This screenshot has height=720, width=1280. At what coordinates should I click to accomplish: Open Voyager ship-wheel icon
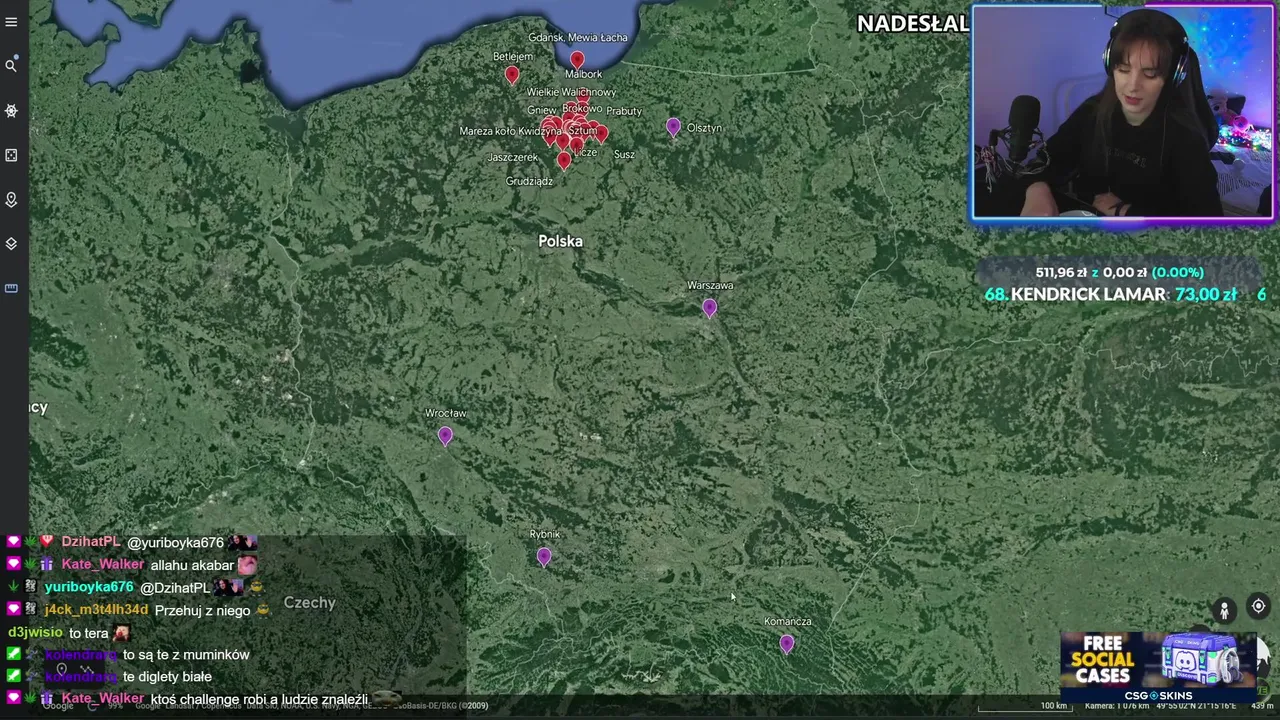pos(11,111)
